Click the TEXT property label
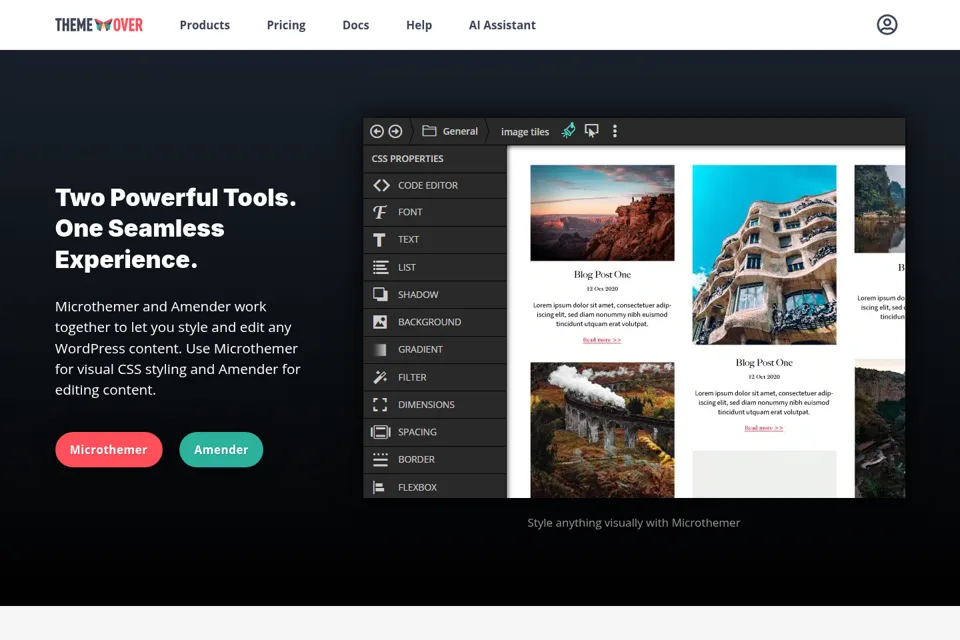 tap(408, 239)
